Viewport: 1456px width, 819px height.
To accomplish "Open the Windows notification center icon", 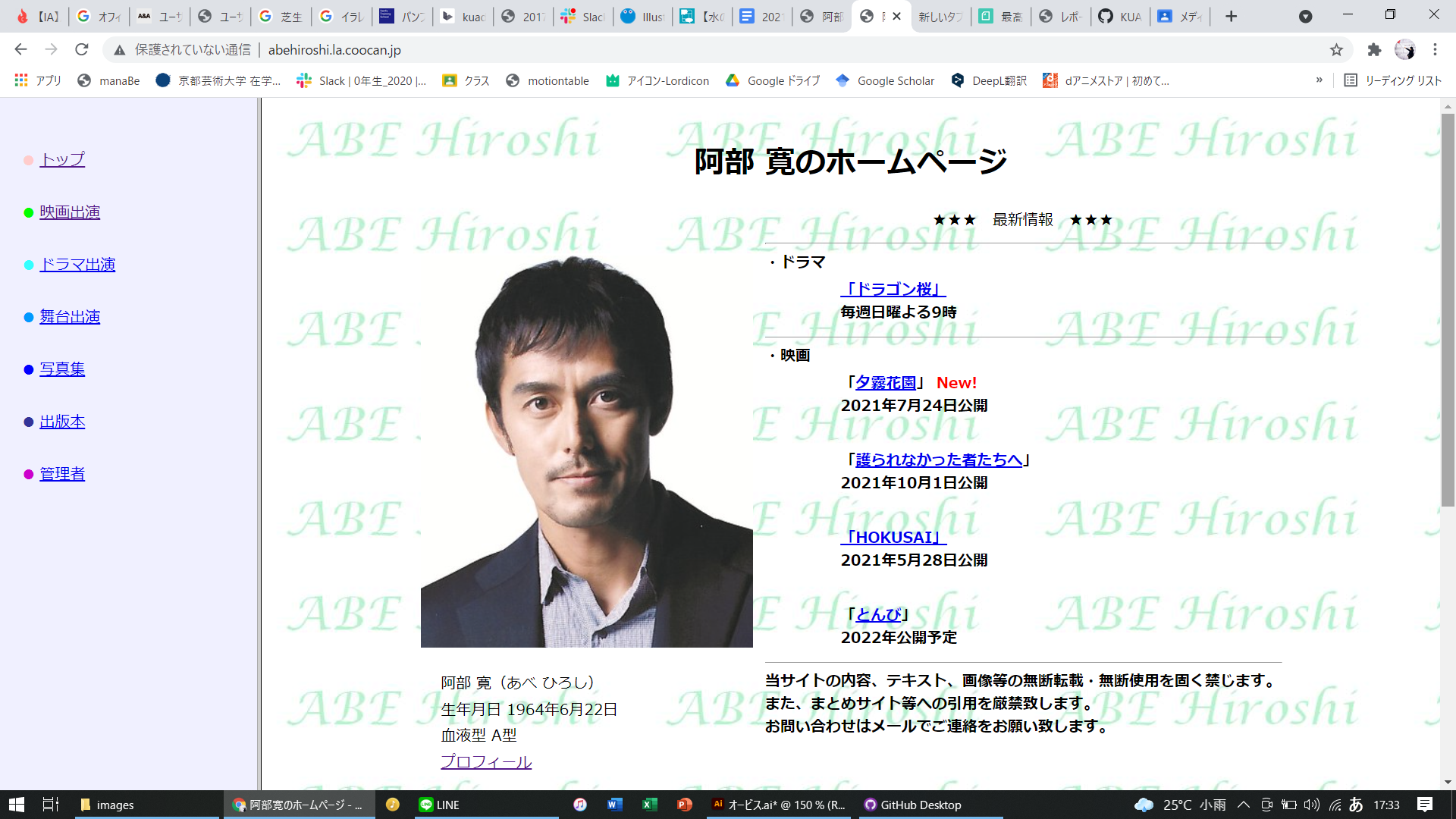I will [x=1424, y=805].
